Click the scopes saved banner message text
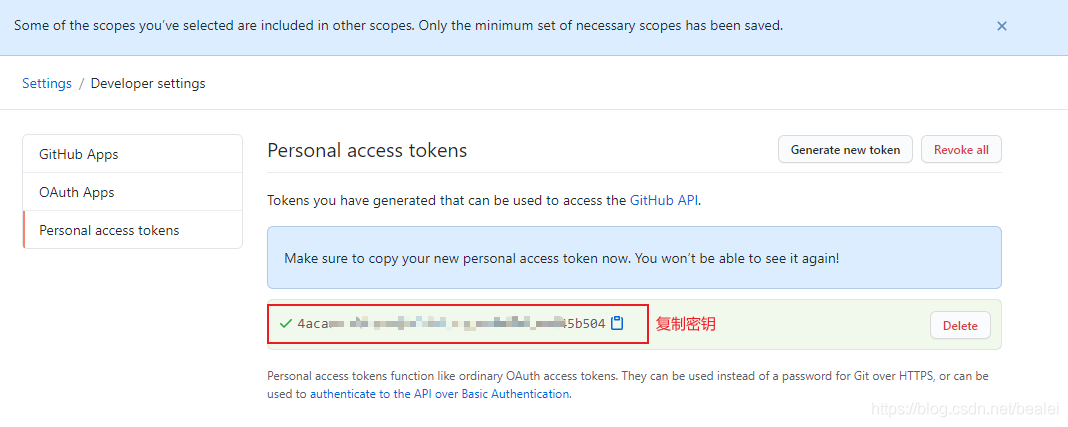This screenshot has height=427, width=1068. pos(398,26)
